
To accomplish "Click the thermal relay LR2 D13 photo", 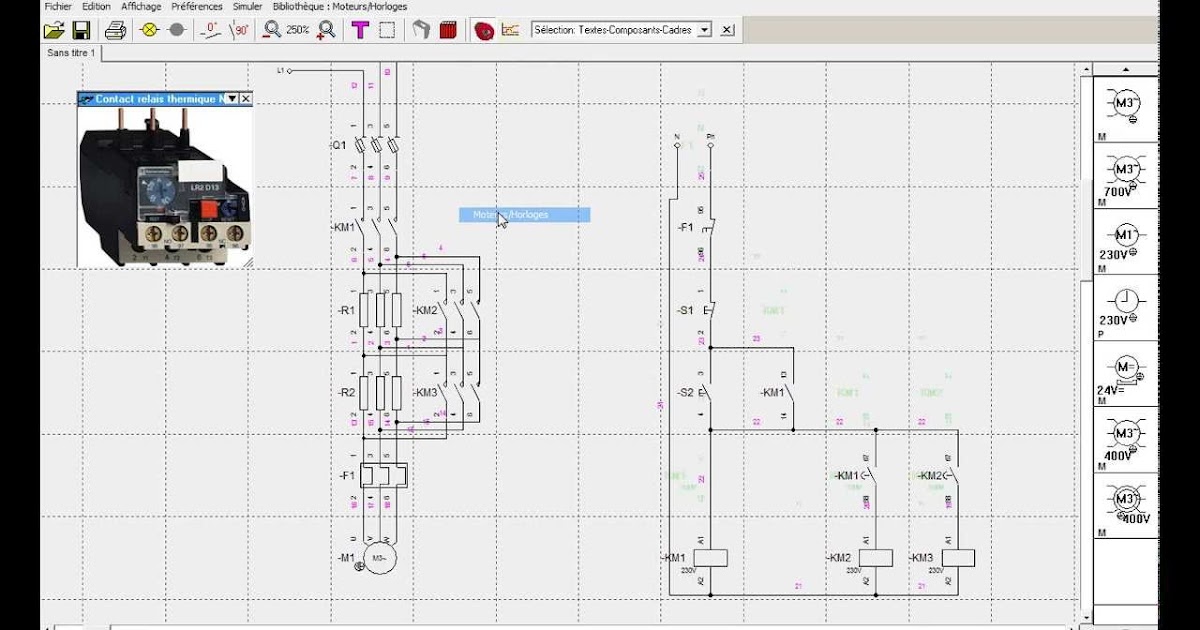I will (x=163, y=186).
